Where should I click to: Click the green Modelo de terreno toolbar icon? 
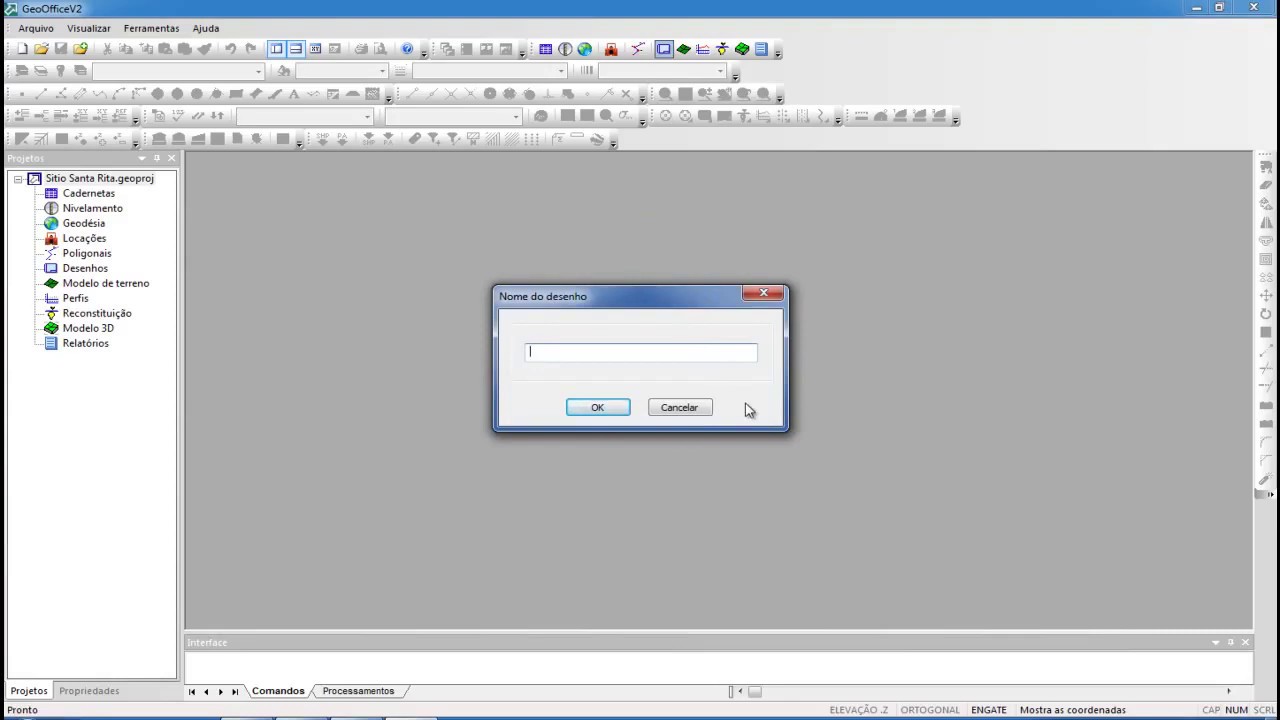tap(684, 49)
